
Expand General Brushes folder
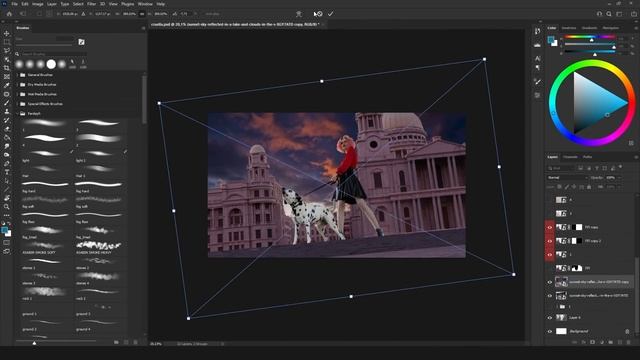click(18, 75)
